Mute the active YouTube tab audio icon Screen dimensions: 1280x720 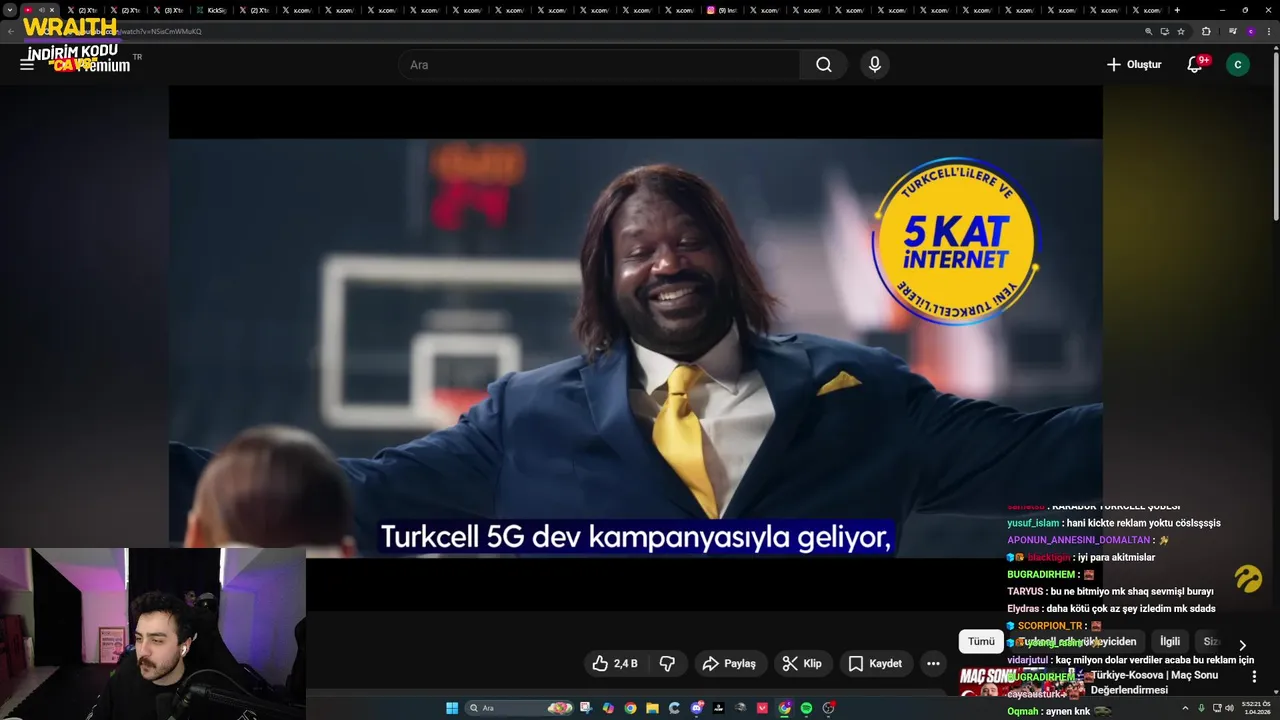click(x=40, y=10)
